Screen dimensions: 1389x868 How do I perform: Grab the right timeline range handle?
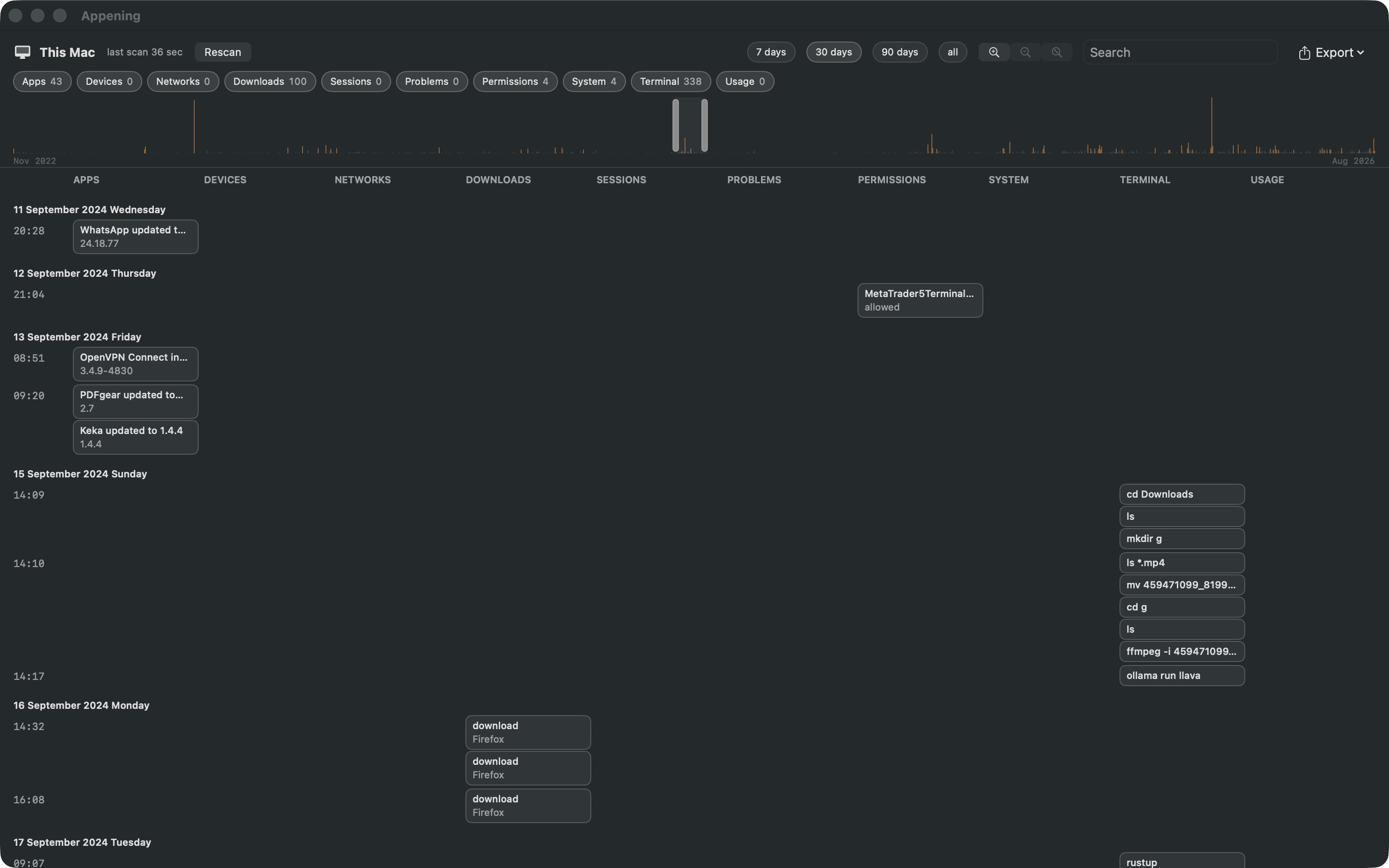pyautogui.click(x=704, y=125)
